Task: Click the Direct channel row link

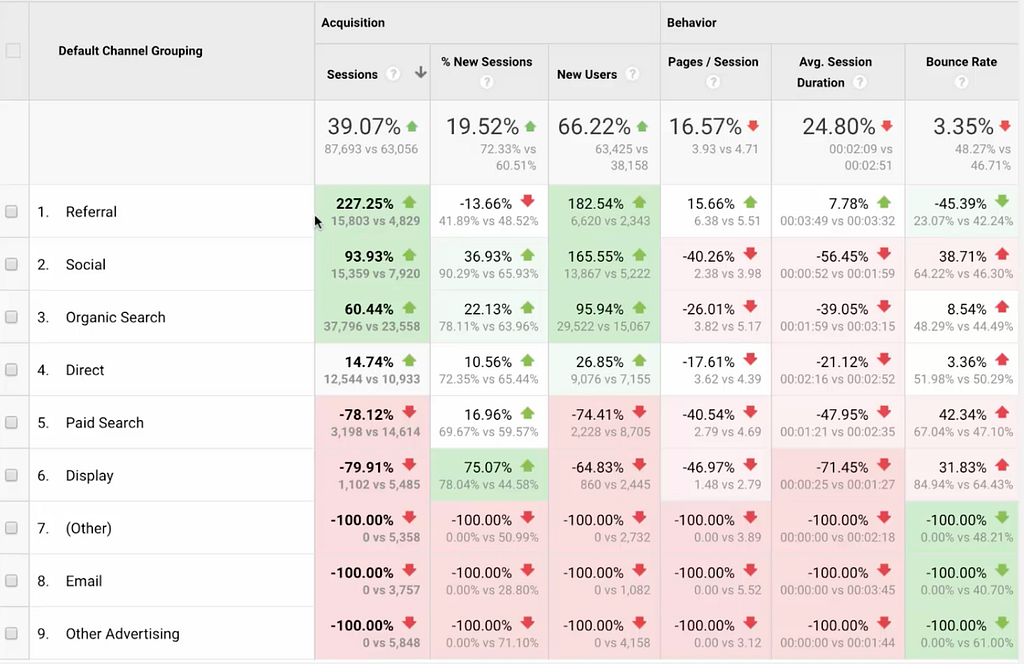Action: tap(85, 370)
